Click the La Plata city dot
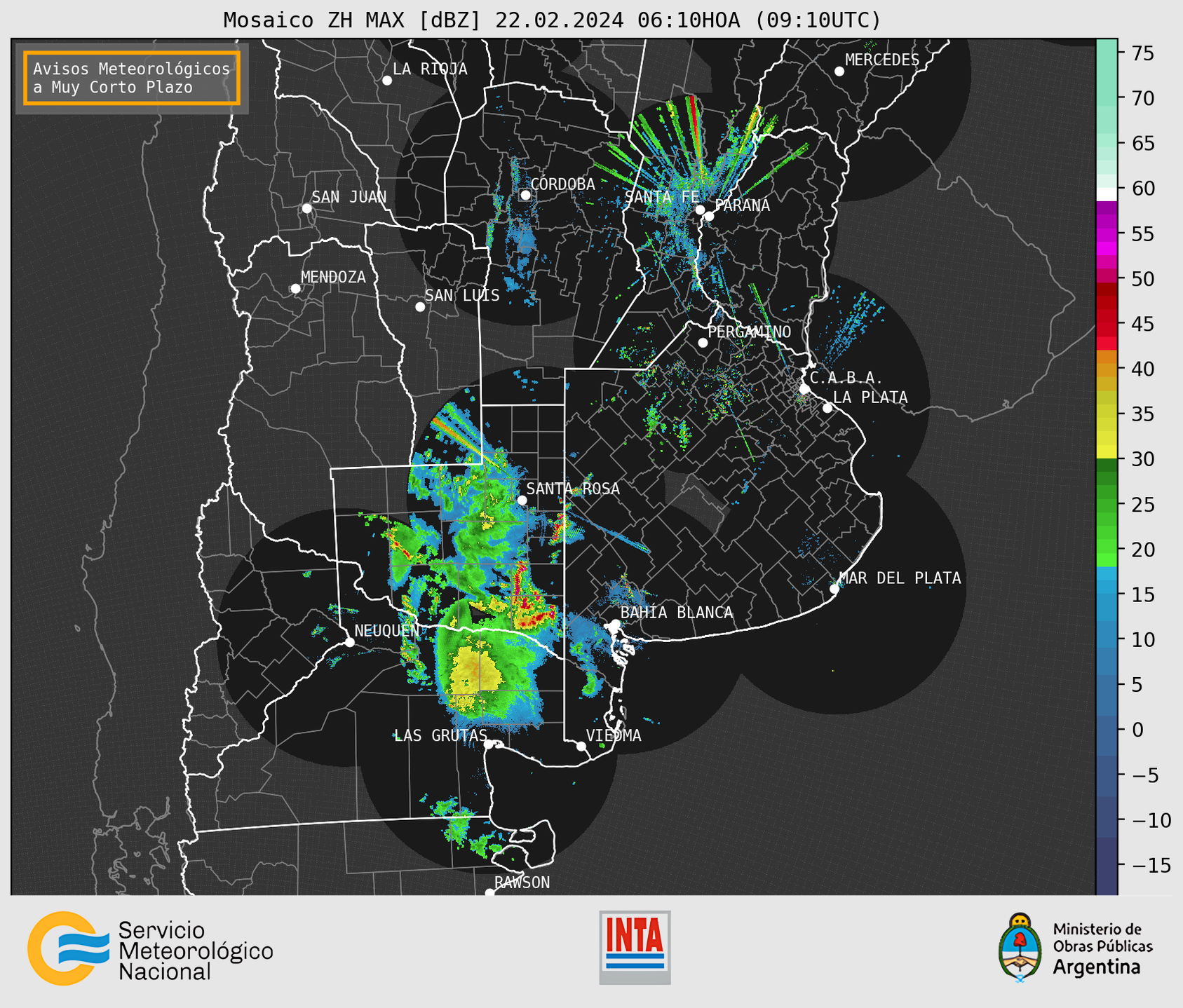The width and height of the screenshot is (1183, 1008). click(827, 408)
